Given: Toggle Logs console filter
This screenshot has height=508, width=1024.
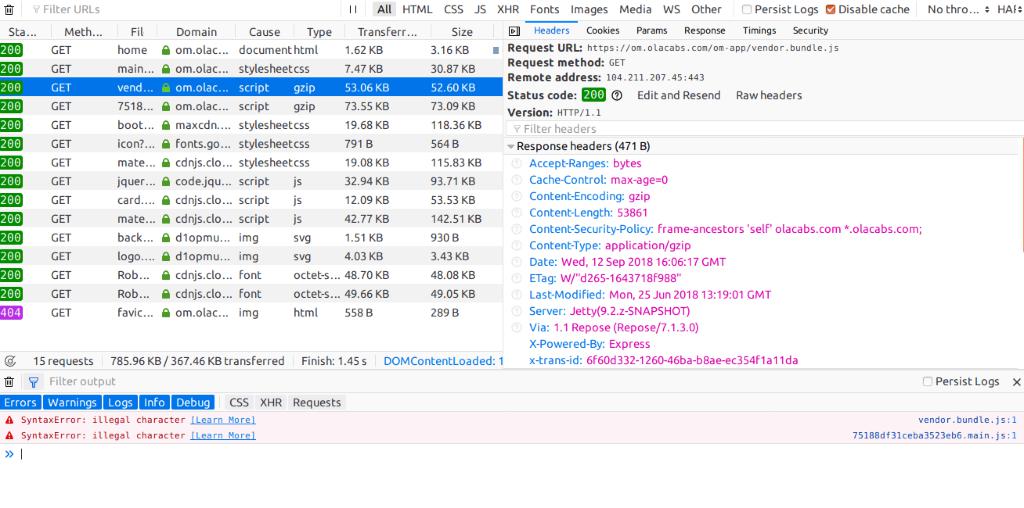Looking at the screenshot, I should pos(120,403).
